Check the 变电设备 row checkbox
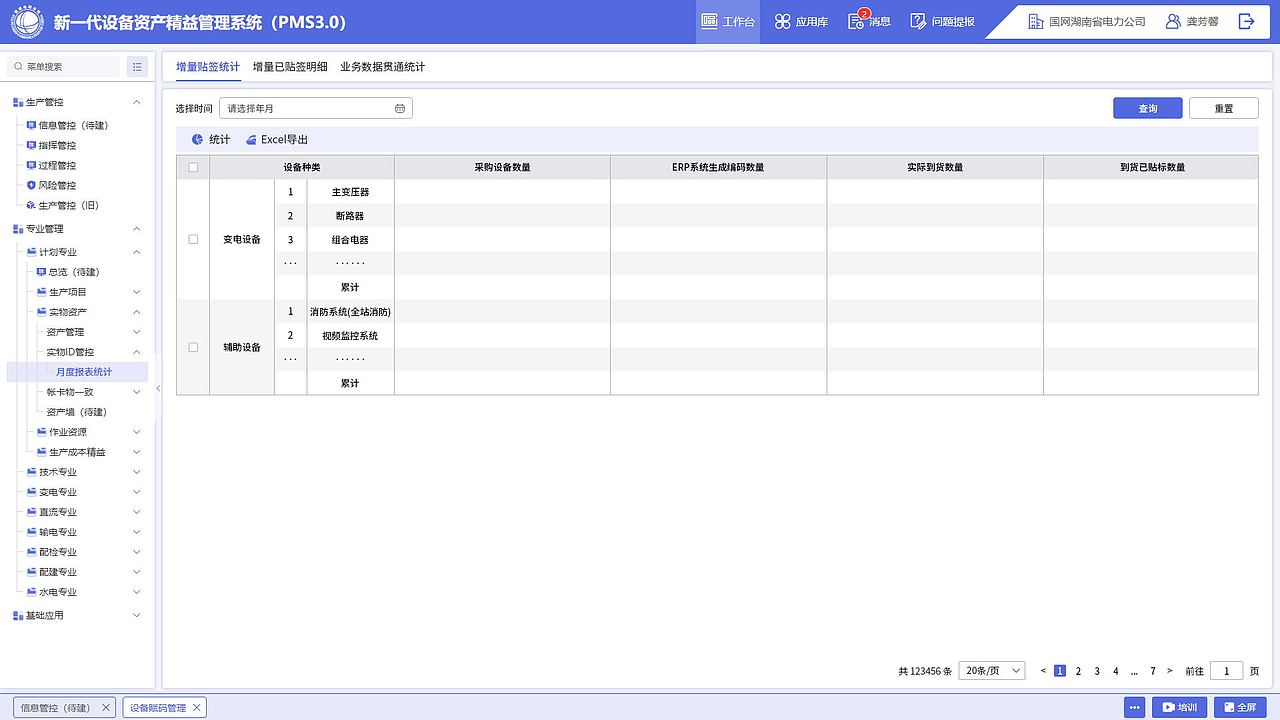The image size is (1280, 720). pyautogui.click(x=193, y=239)
